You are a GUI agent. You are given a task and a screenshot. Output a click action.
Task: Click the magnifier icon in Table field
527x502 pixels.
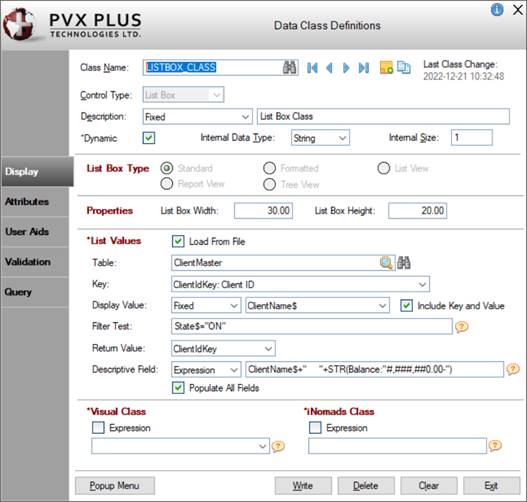click(x=386, y=263)
